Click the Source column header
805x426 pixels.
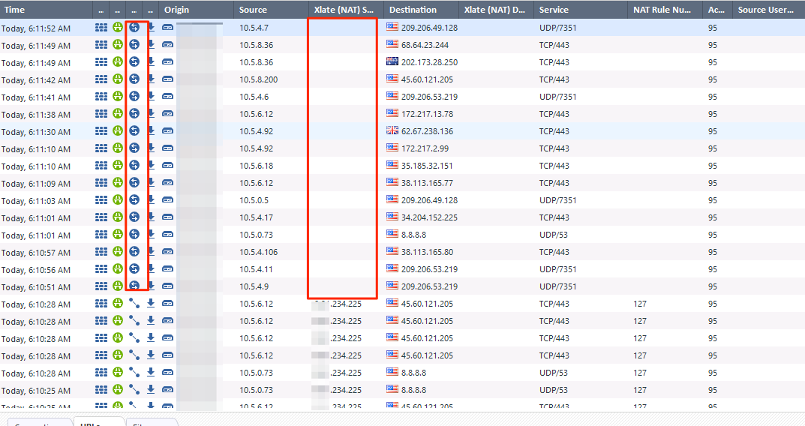[253, 9]
